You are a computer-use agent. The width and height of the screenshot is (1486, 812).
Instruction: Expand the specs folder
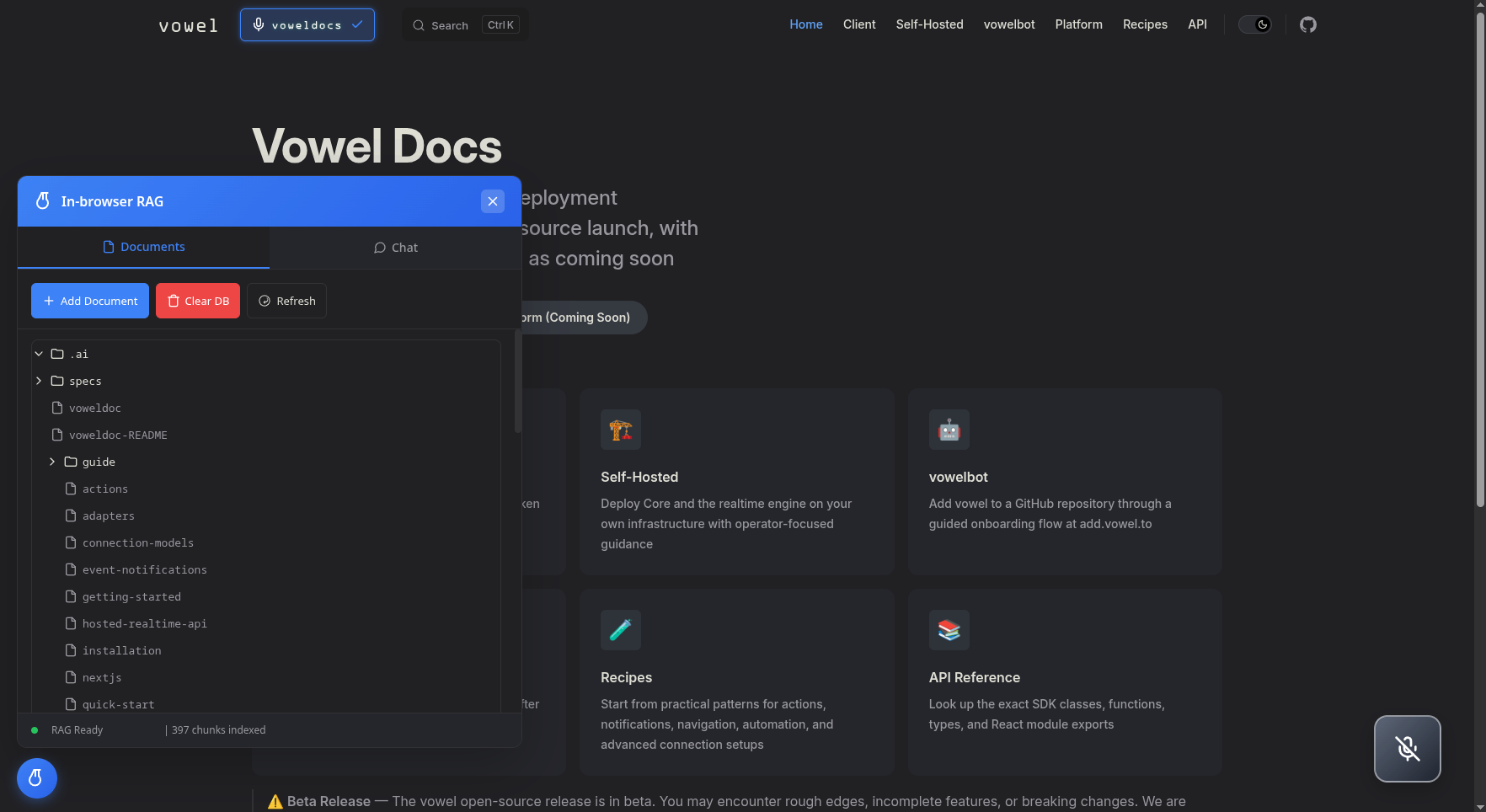tap(38, 381)
